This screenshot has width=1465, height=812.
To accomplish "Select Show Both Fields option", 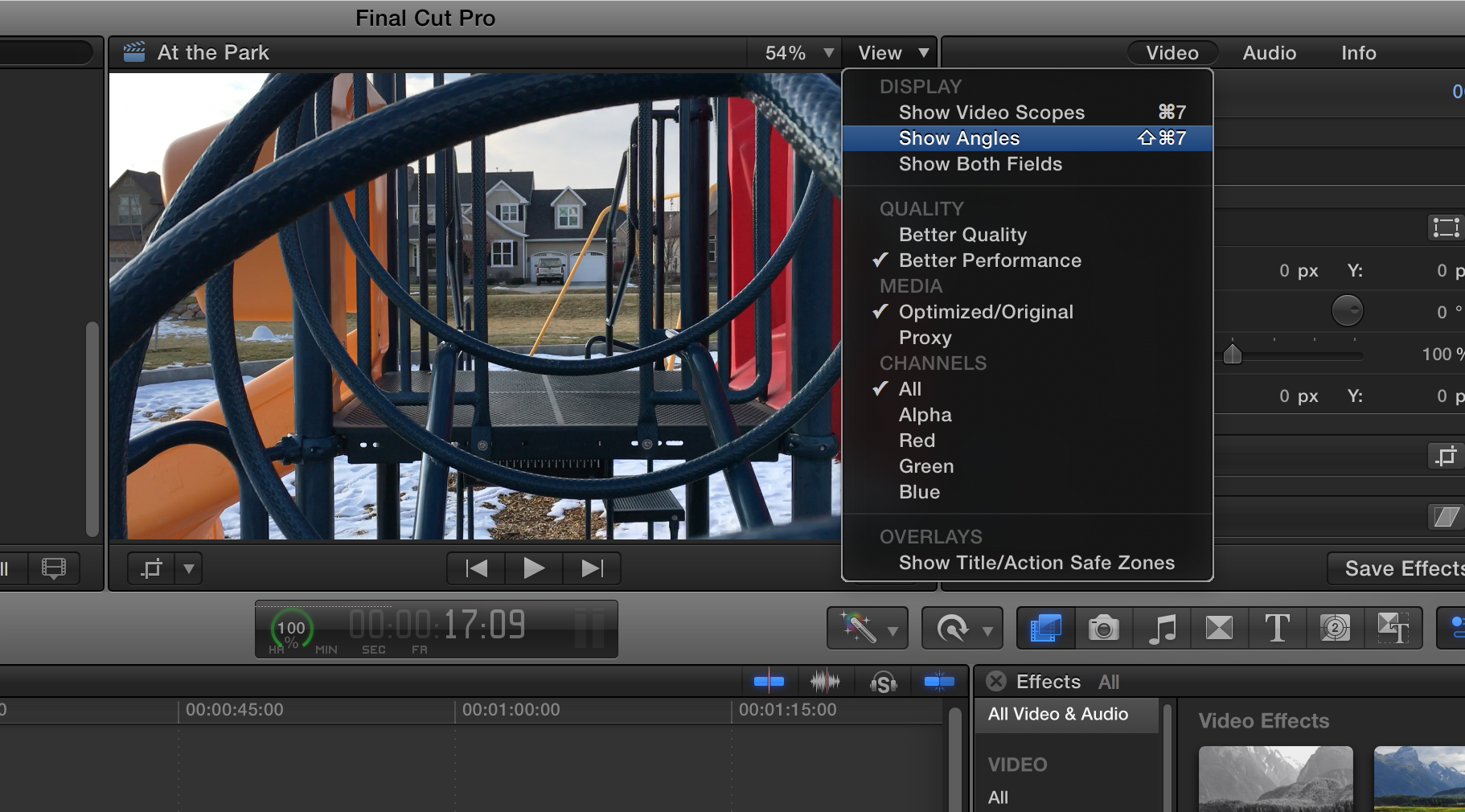I will (1027, 164).
